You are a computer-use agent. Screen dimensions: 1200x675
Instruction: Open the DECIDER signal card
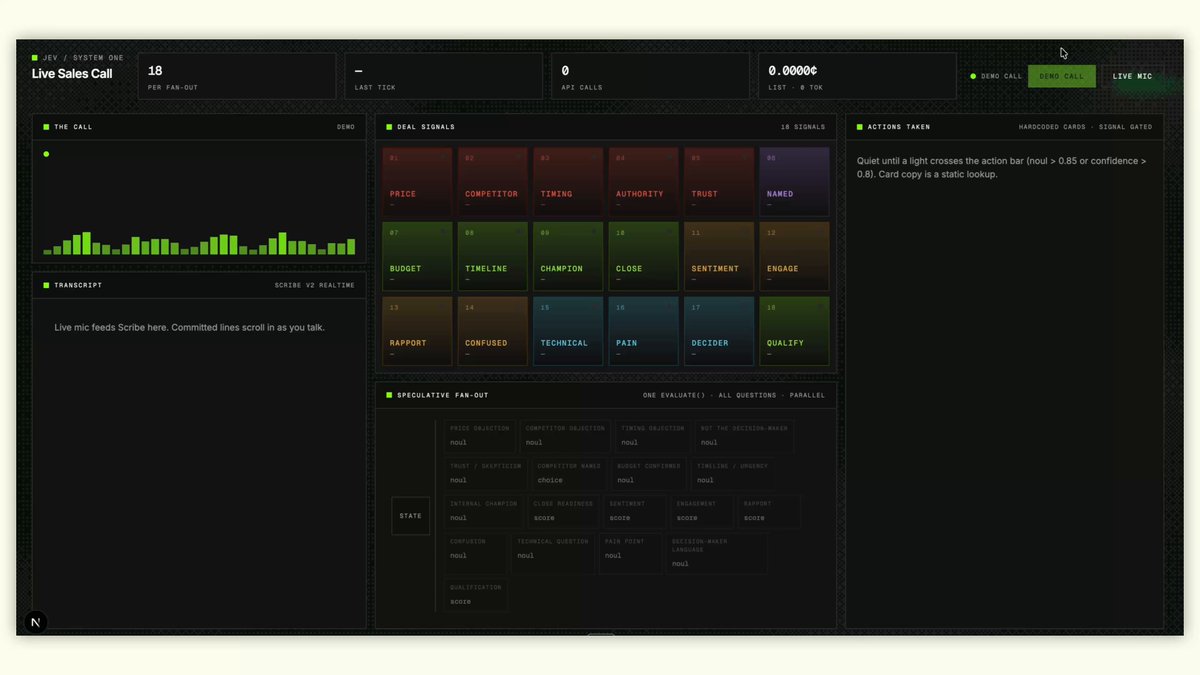point(719,331)
